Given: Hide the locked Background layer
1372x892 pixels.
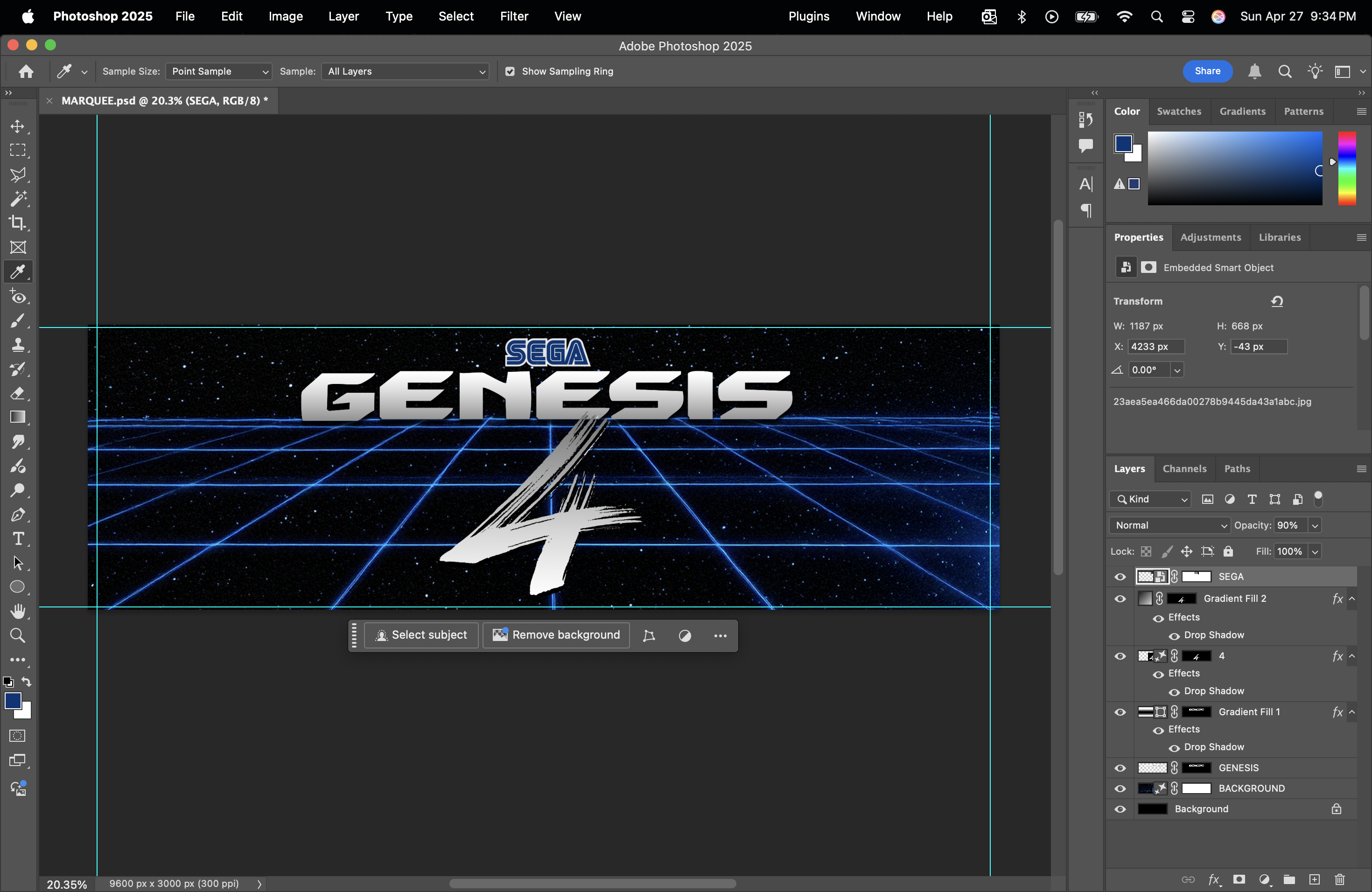Looking at the screenshot, I should click(x=1120, y=809).
